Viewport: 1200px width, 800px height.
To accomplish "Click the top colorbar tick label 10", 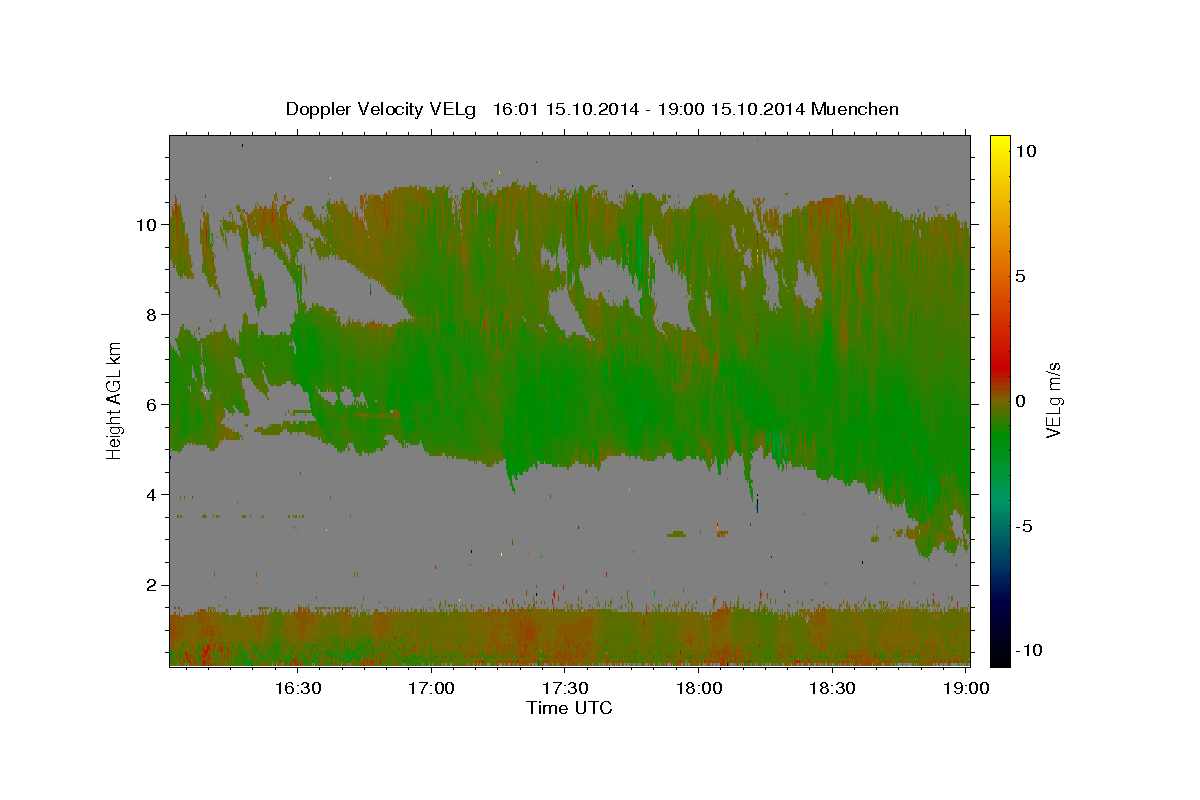I will click(1025, 151).
